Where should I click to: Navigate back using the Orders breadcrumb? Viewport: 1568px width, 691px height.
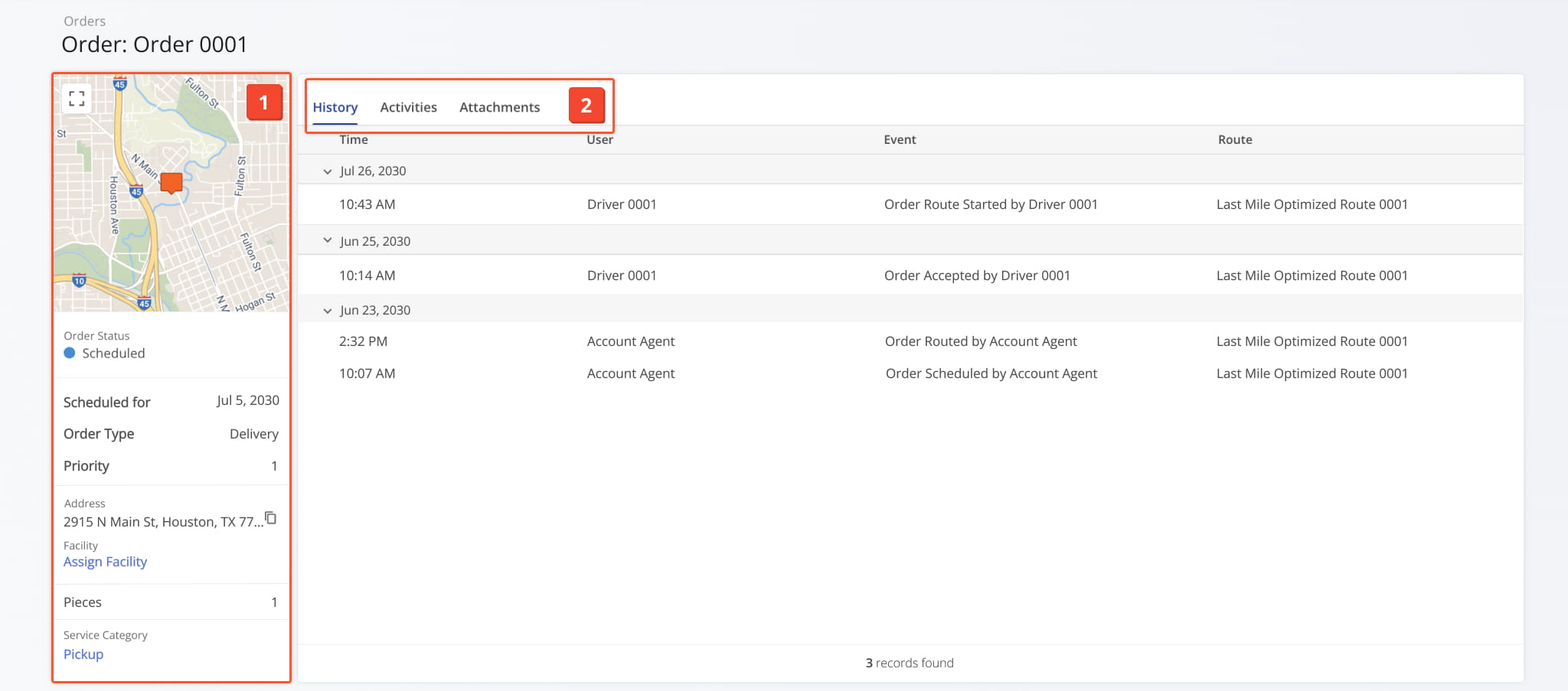[x=84, y=21]
